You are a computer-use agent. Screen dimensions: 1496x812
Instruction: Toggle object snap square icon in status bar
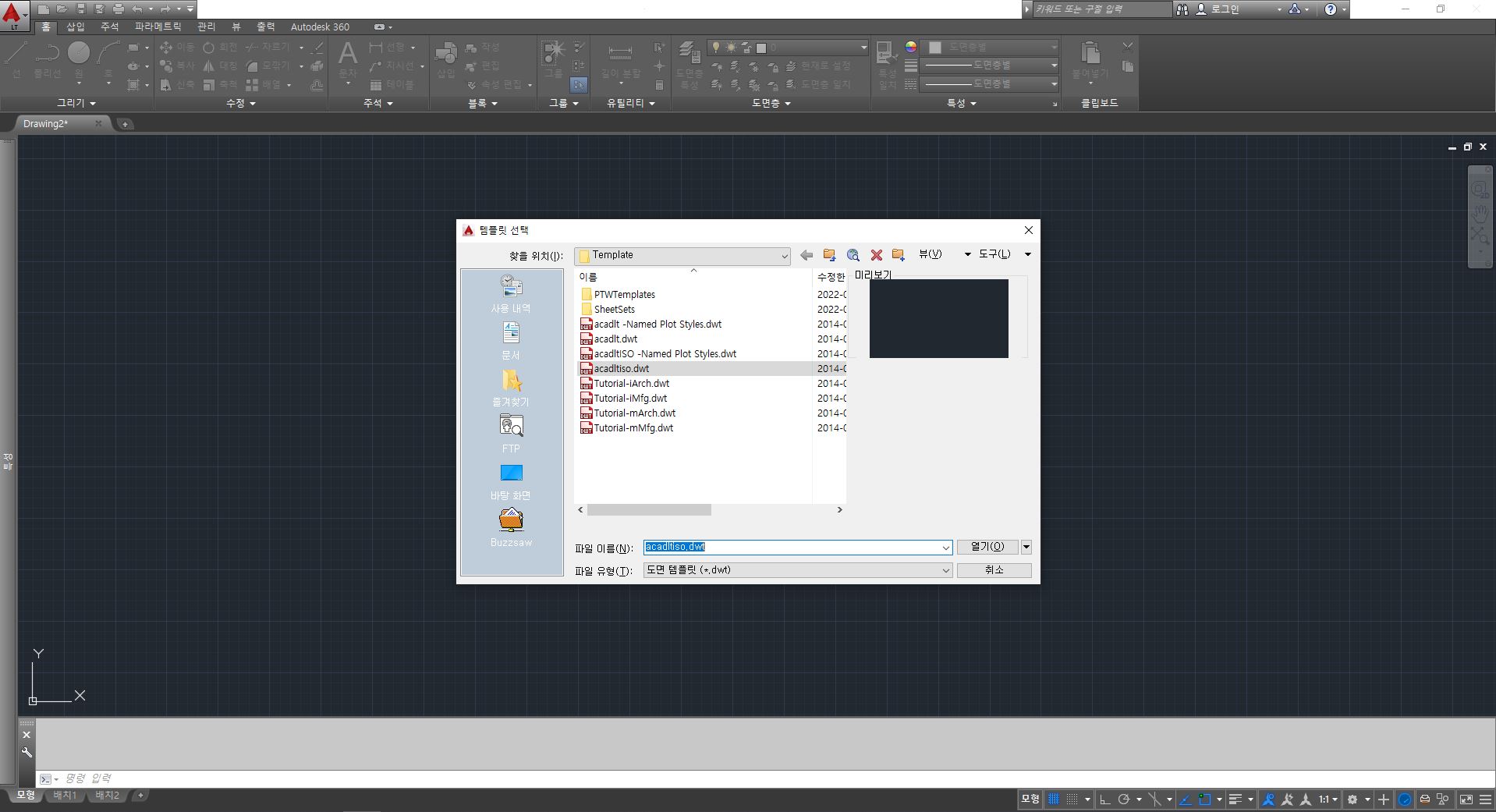1205,800
